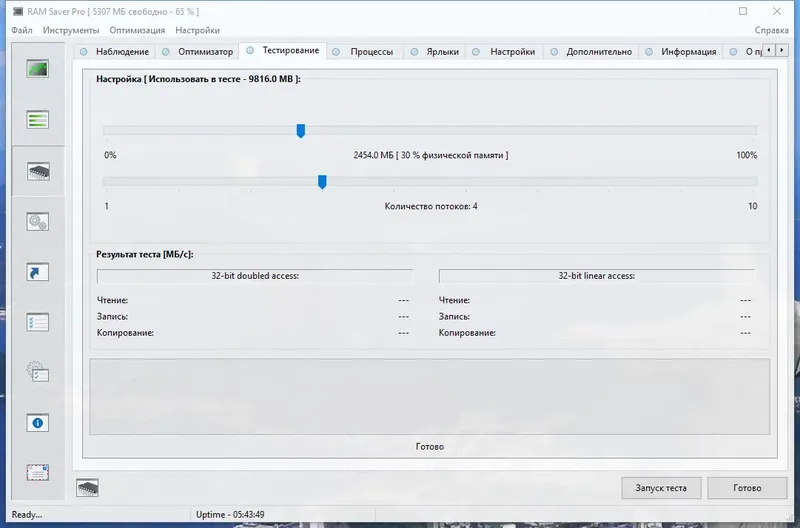
Task: Select the Тестирование tab
Action: (283, 50)
